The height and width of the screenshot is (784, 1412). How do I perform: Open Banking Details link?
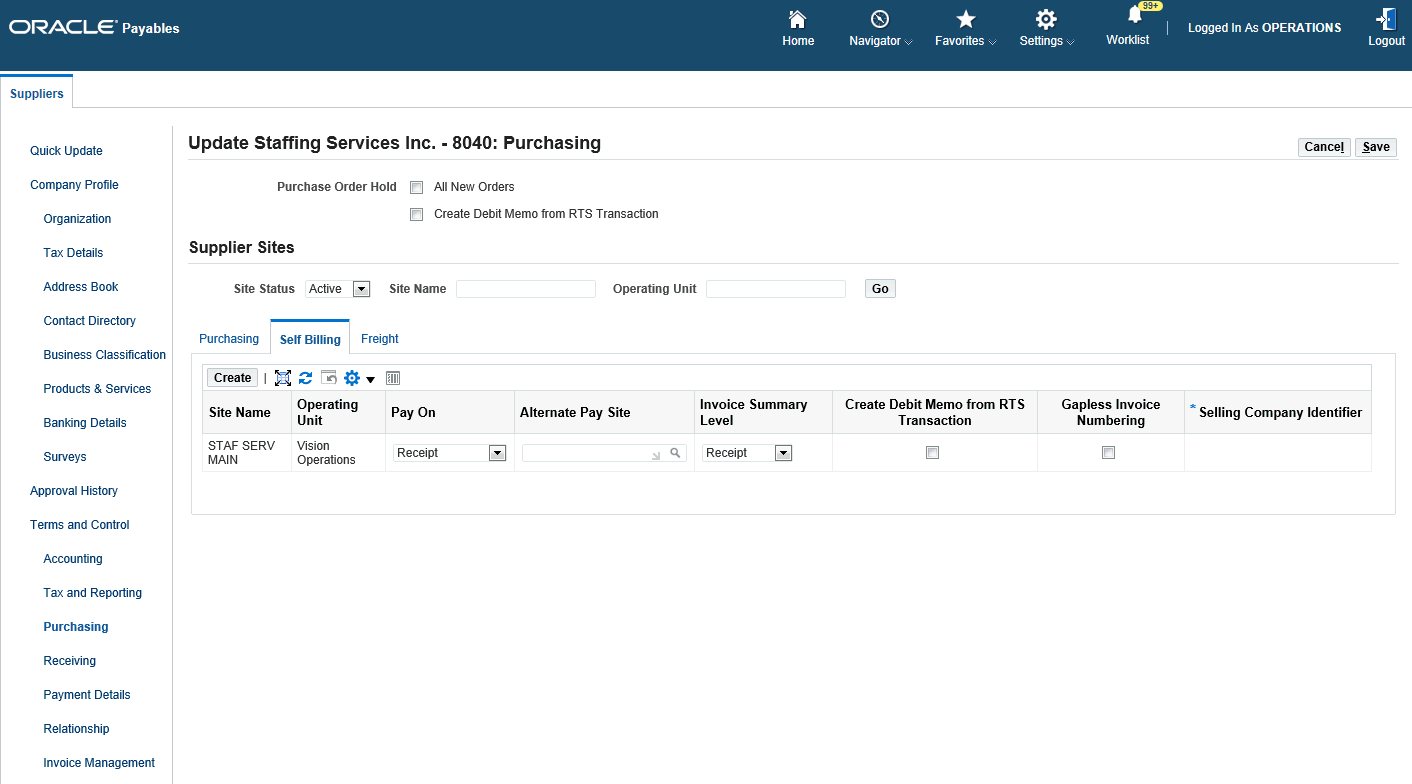tap(85, 423)
